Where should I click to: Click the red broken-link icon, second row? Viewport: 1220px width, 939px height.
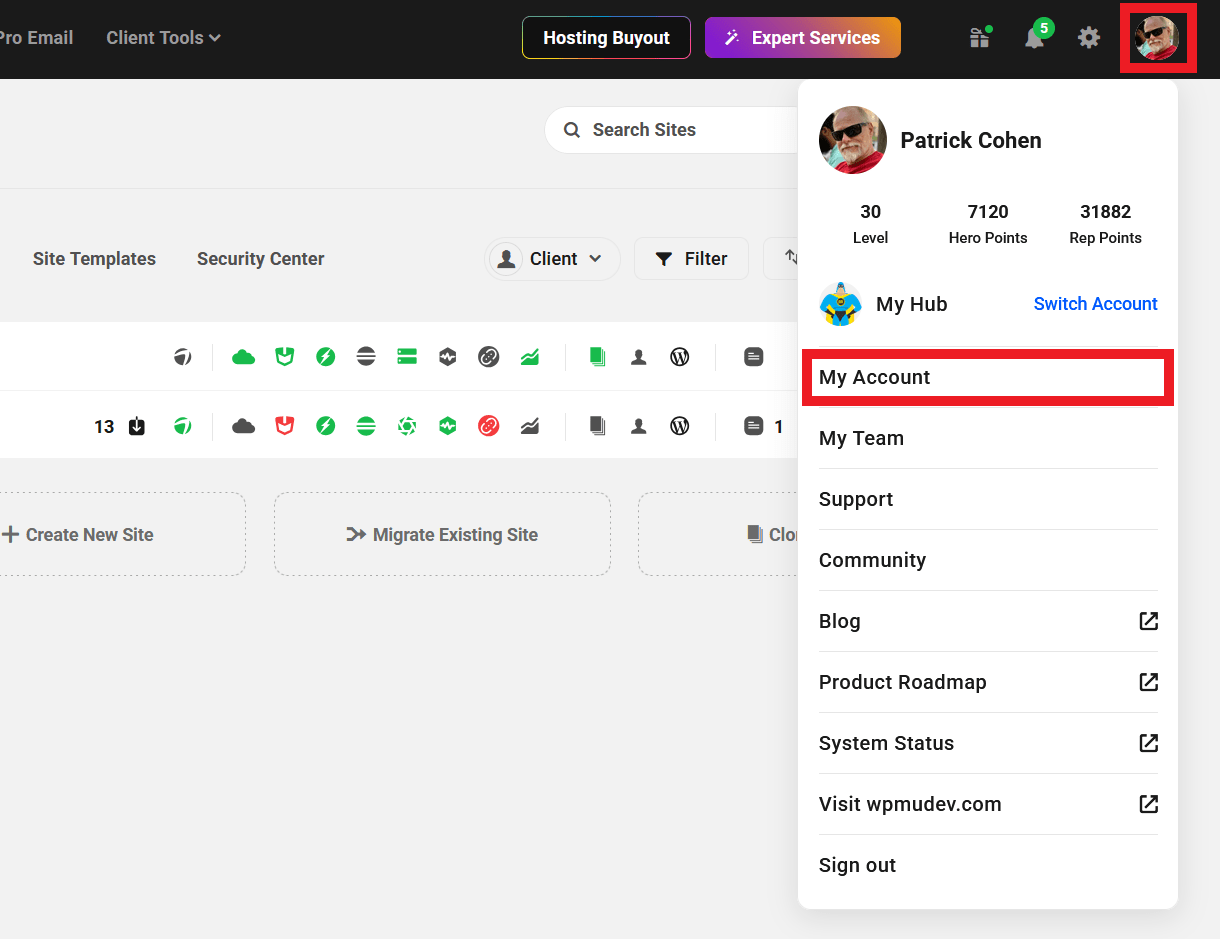(x=488, y=426)
